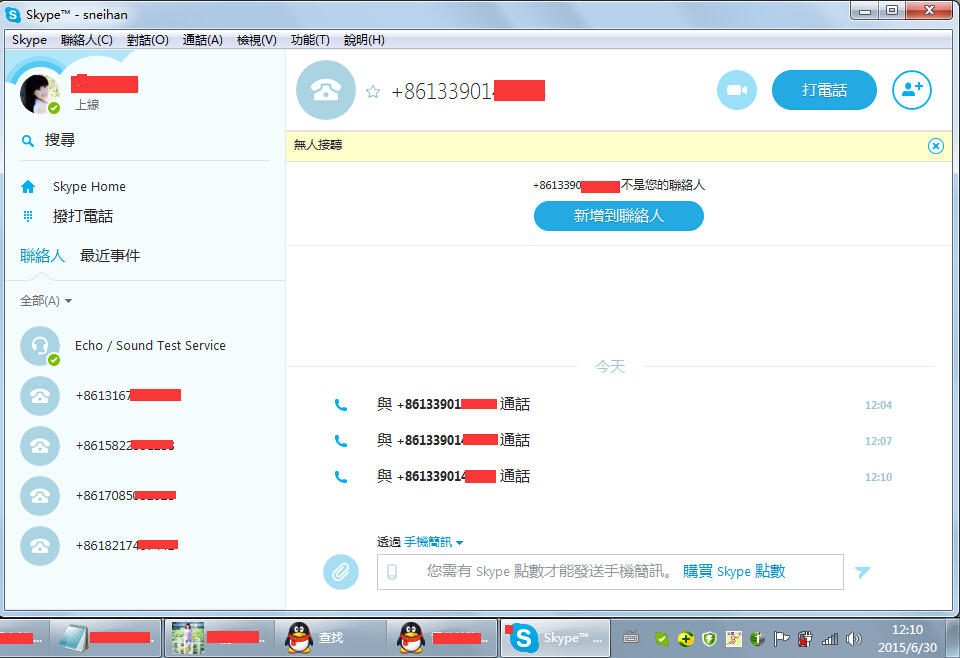
Task: Open the 聯絡人(C) menu
Action: (87, 40)
